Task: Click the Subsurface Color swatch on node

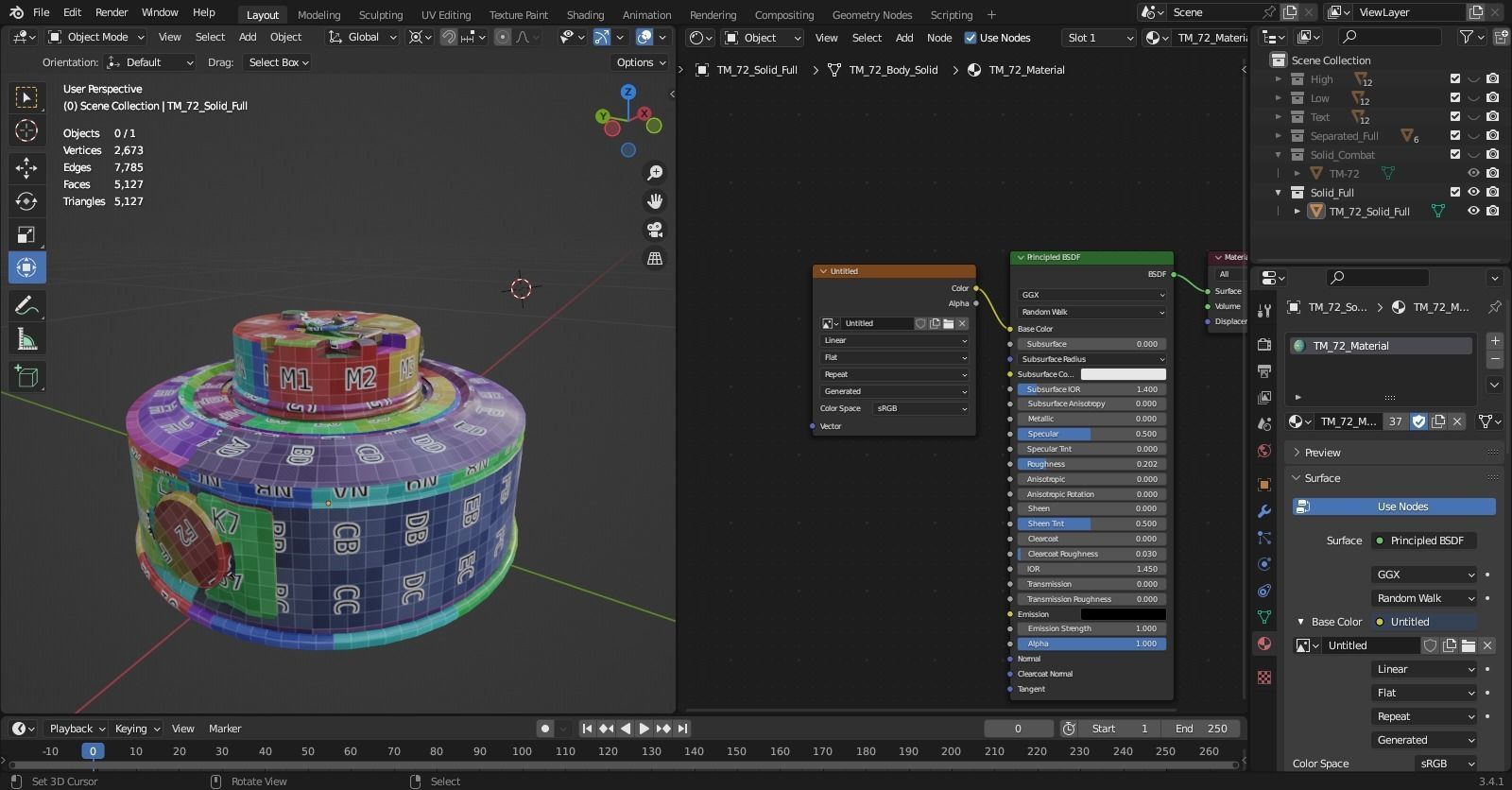Action: click(x=1123, y=374)
